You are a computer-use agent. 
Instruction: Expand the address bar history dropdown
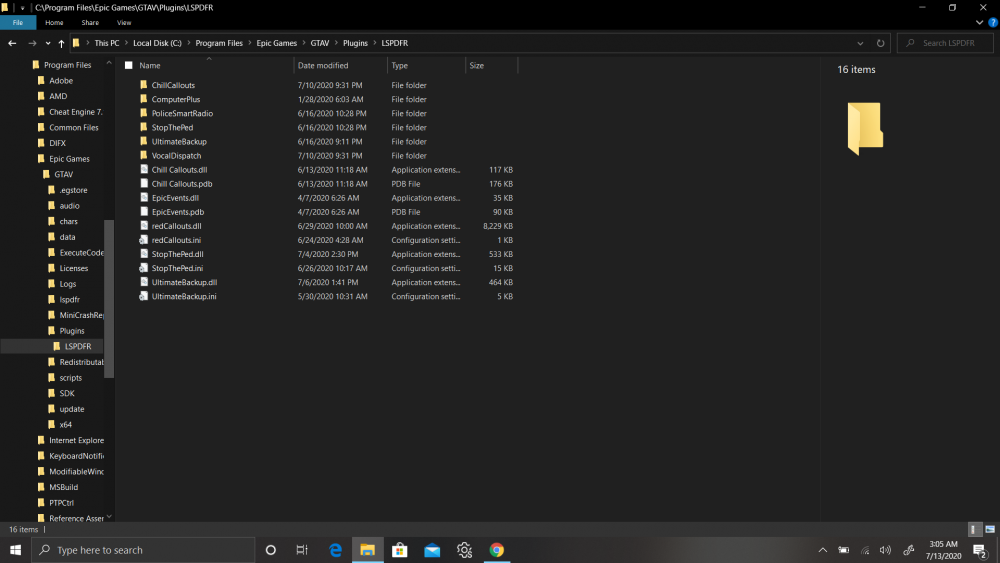(x=860, y=43)
